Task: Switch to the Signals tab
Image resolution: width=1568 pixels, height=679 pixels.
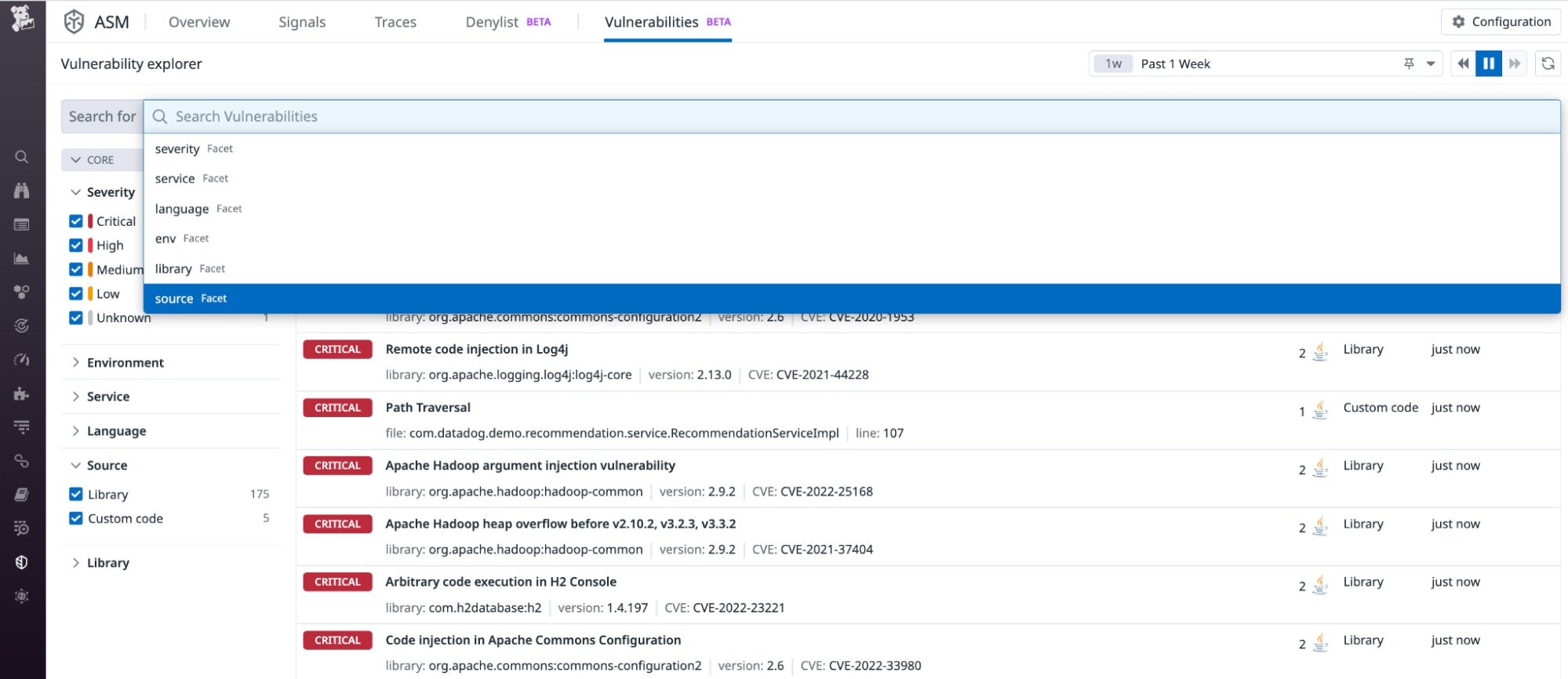Action: click(x=302, y=22)
